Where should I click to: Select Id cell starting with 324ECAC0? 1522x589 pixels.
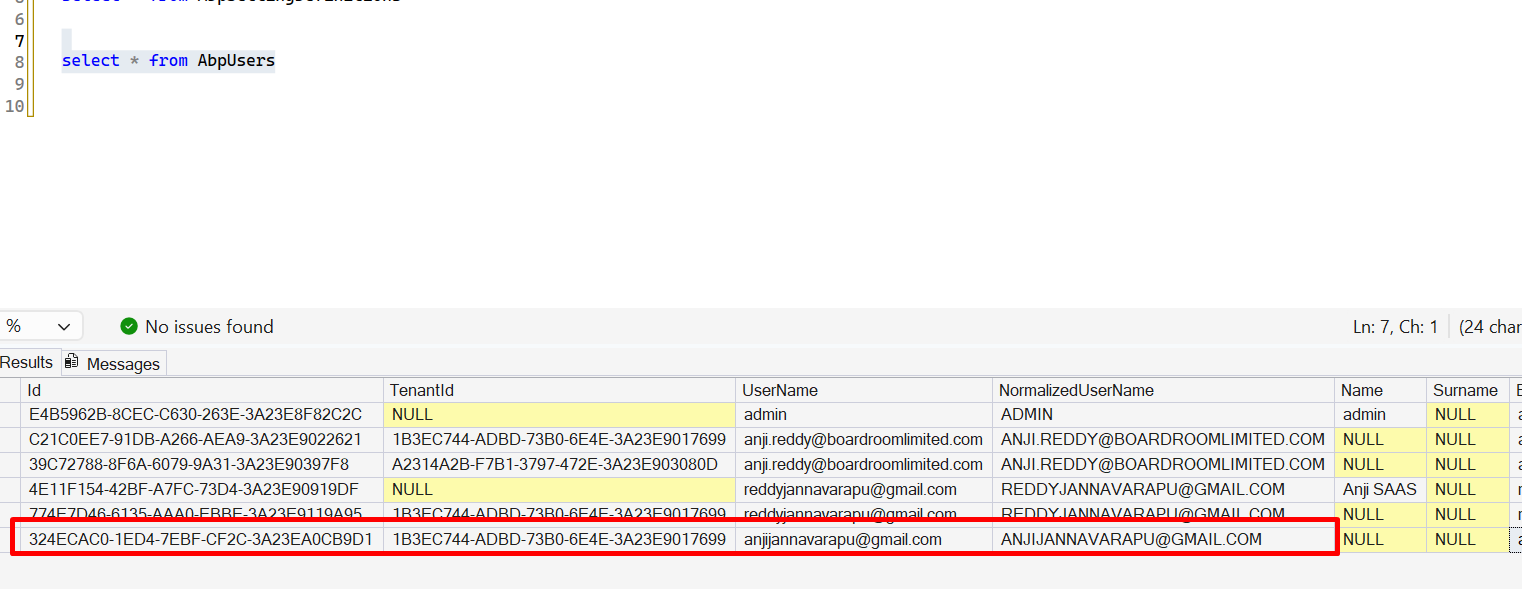[202, 539]
